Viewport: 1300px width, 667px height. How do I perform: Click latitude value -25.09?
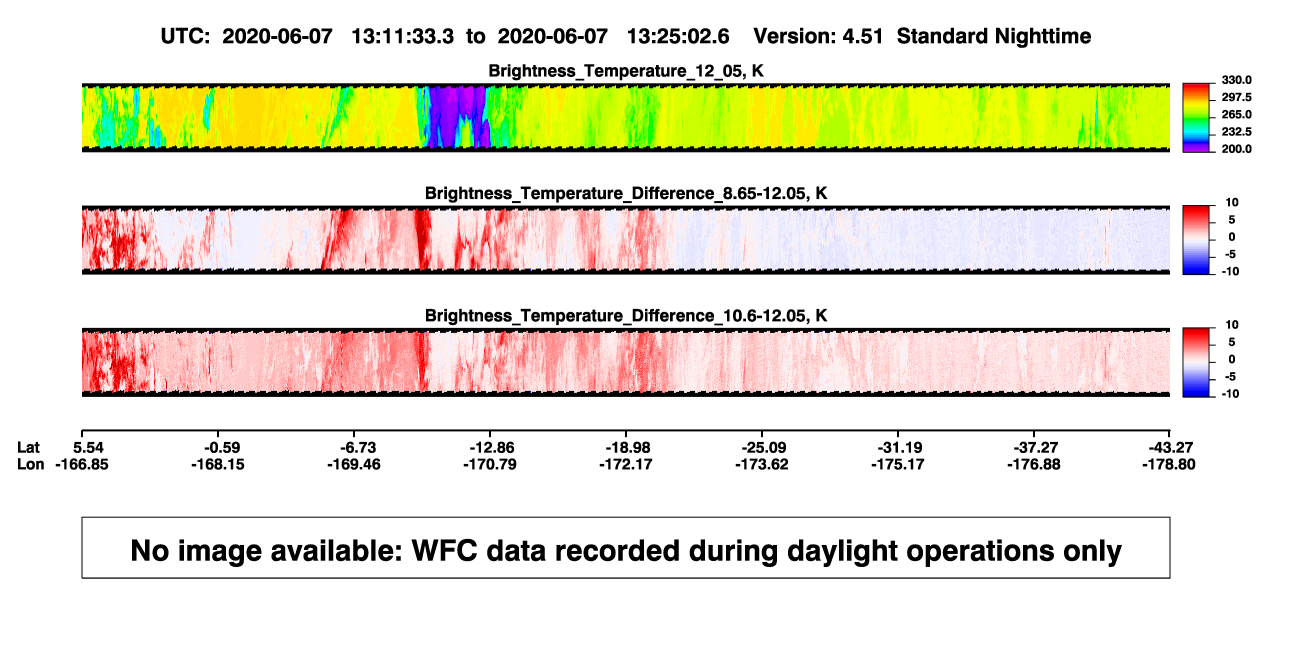[761, 447]
